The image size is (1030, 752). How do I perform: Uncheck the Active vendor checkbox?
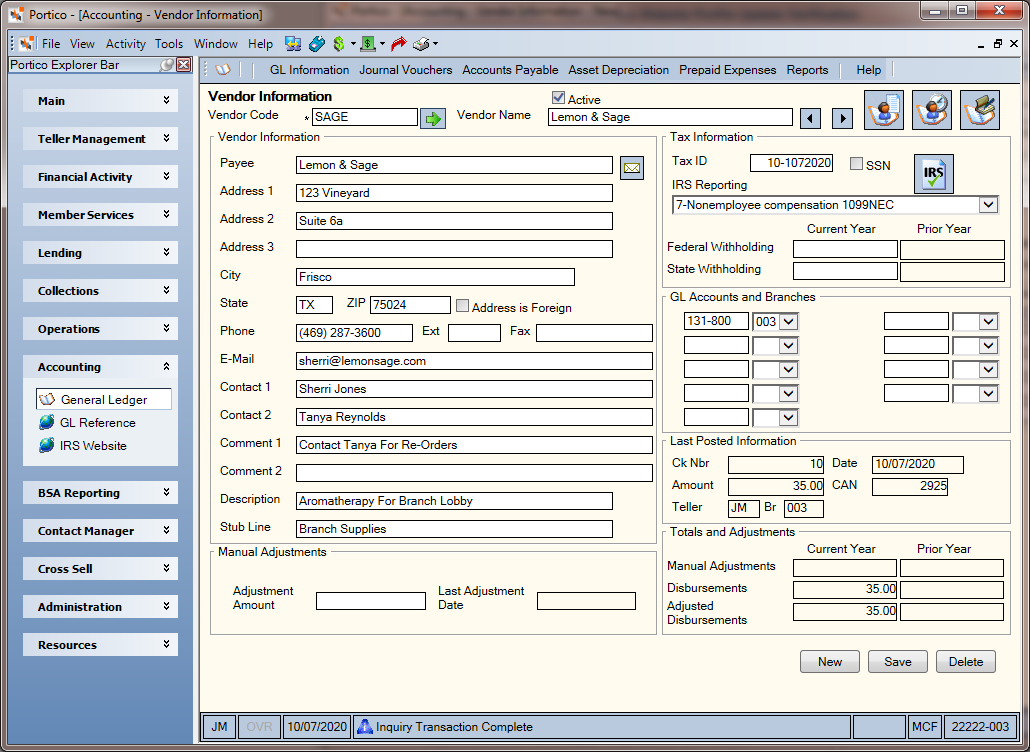[558, 99]
